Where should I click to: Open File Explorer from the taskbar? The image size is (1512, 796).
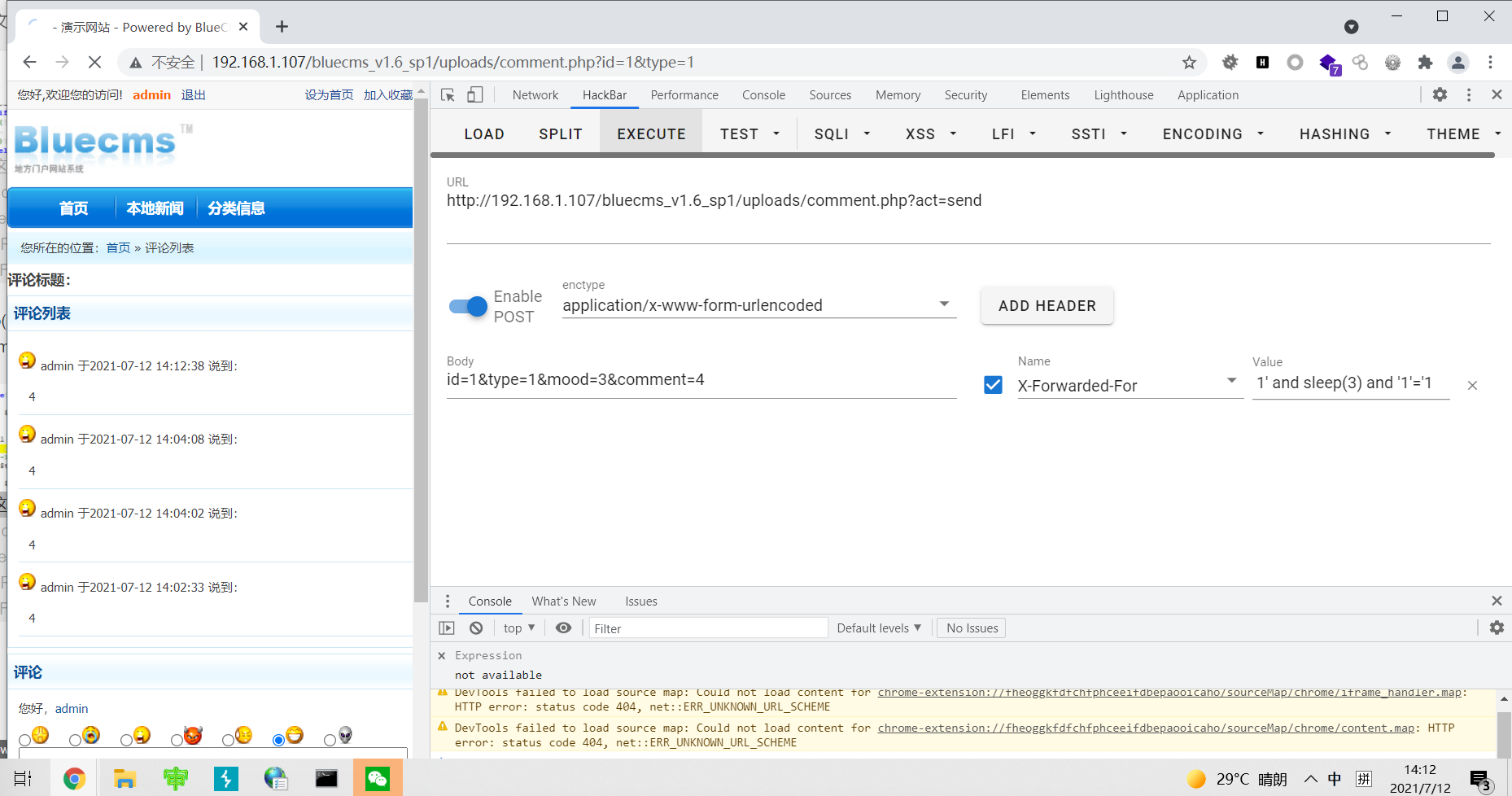point(125,779)
